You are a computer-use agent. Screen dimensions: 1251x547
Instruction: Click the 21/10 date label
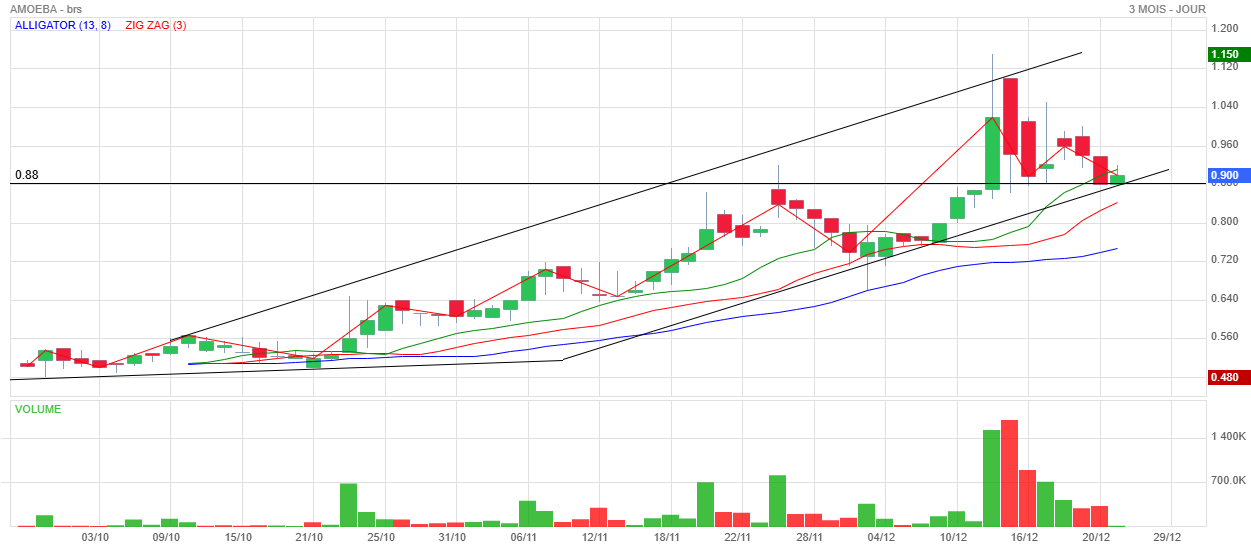tap(309, 537)
